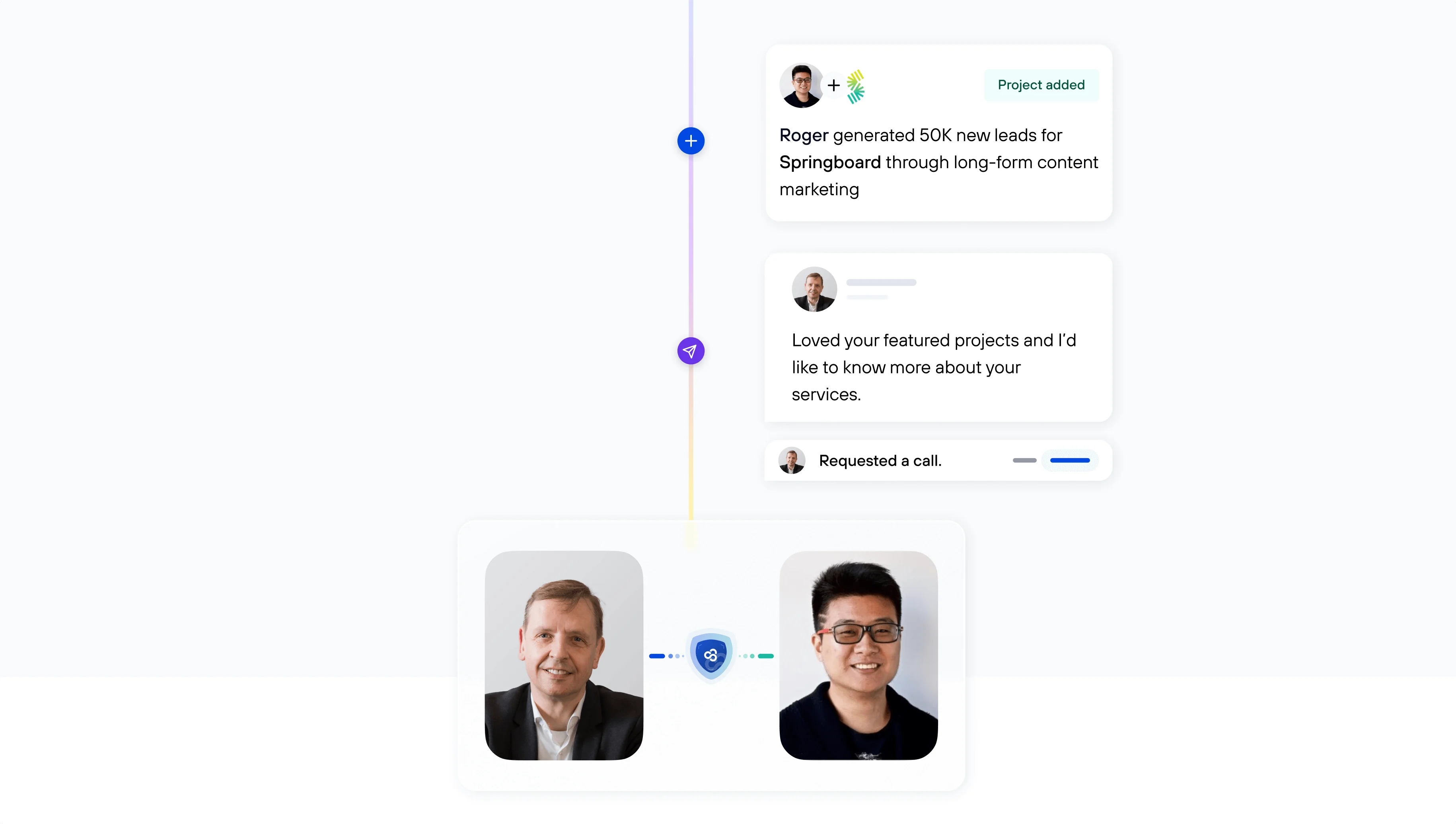Open the large portrait of man with glasses

coord(858,655)
